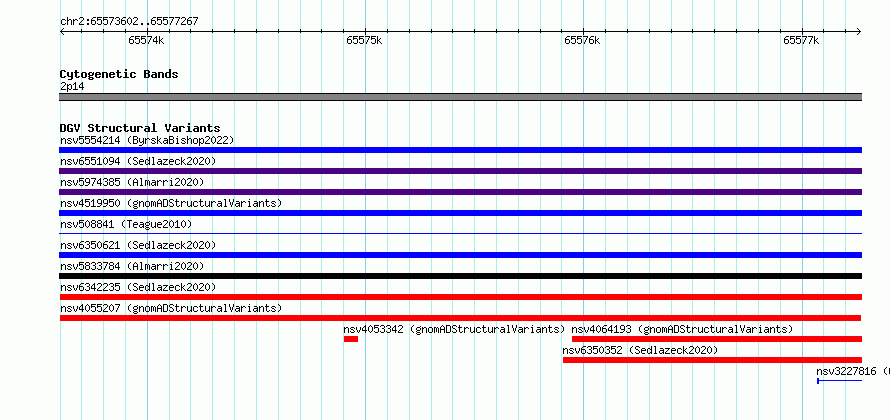Select the short red nsv4053342 bar
This screenshot has width=890, height=420.
(351, 339)
